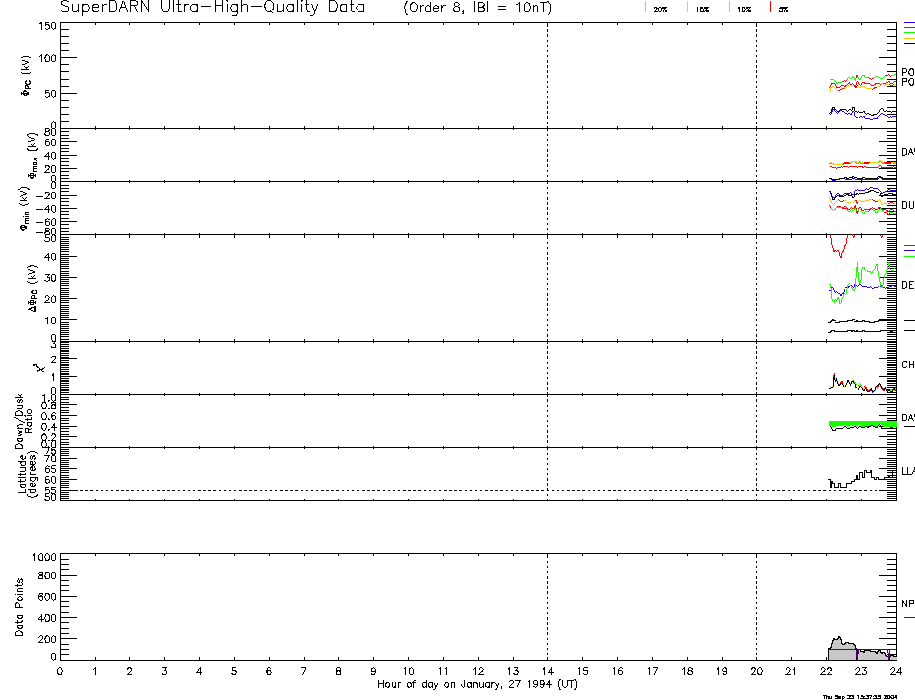Click the timestamp text at bottom right
Image resolution: width=915 pixels, height=700 pixels.
click(866, 696)
